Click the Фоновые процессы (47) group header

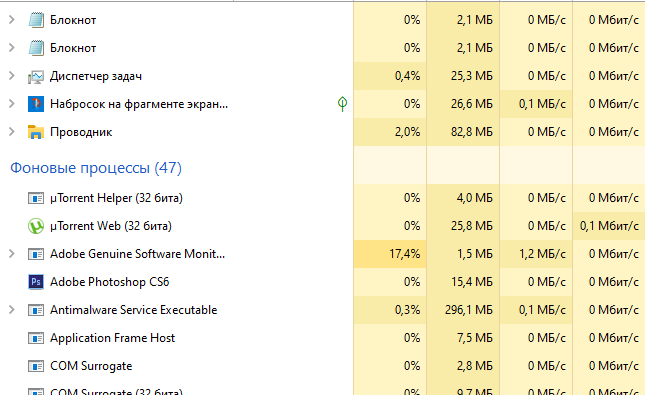(96, 168)
